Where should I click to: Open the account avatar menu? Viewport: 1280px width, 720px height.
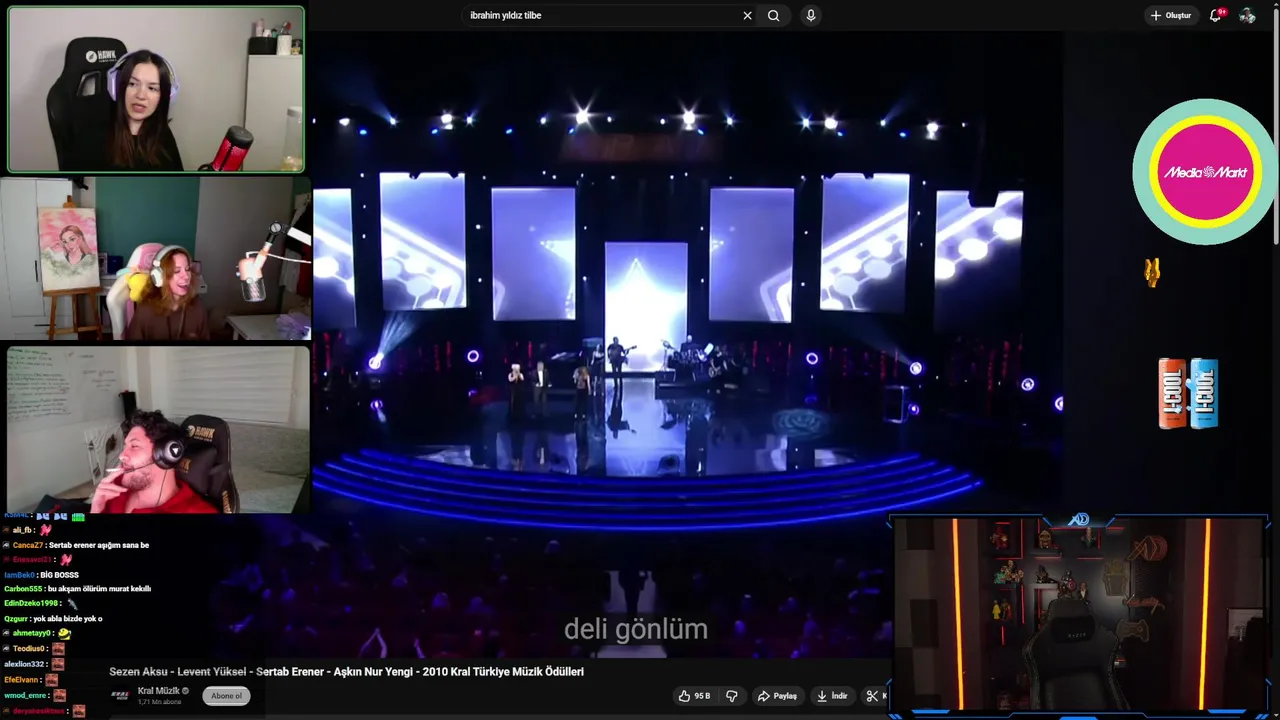coord(1247,15)
